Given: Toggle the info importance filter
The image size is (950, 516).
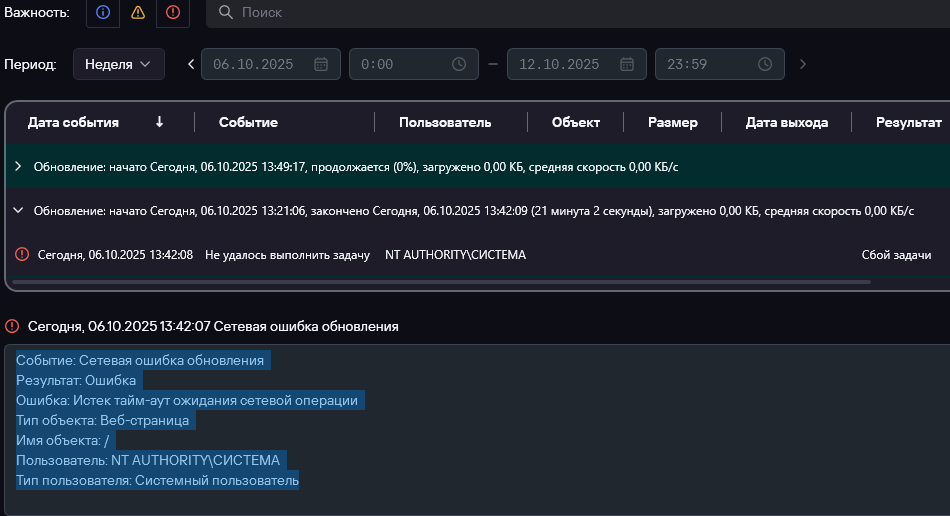Looking at the screenshot, I should pyautogui.click(x=103, y=12).
